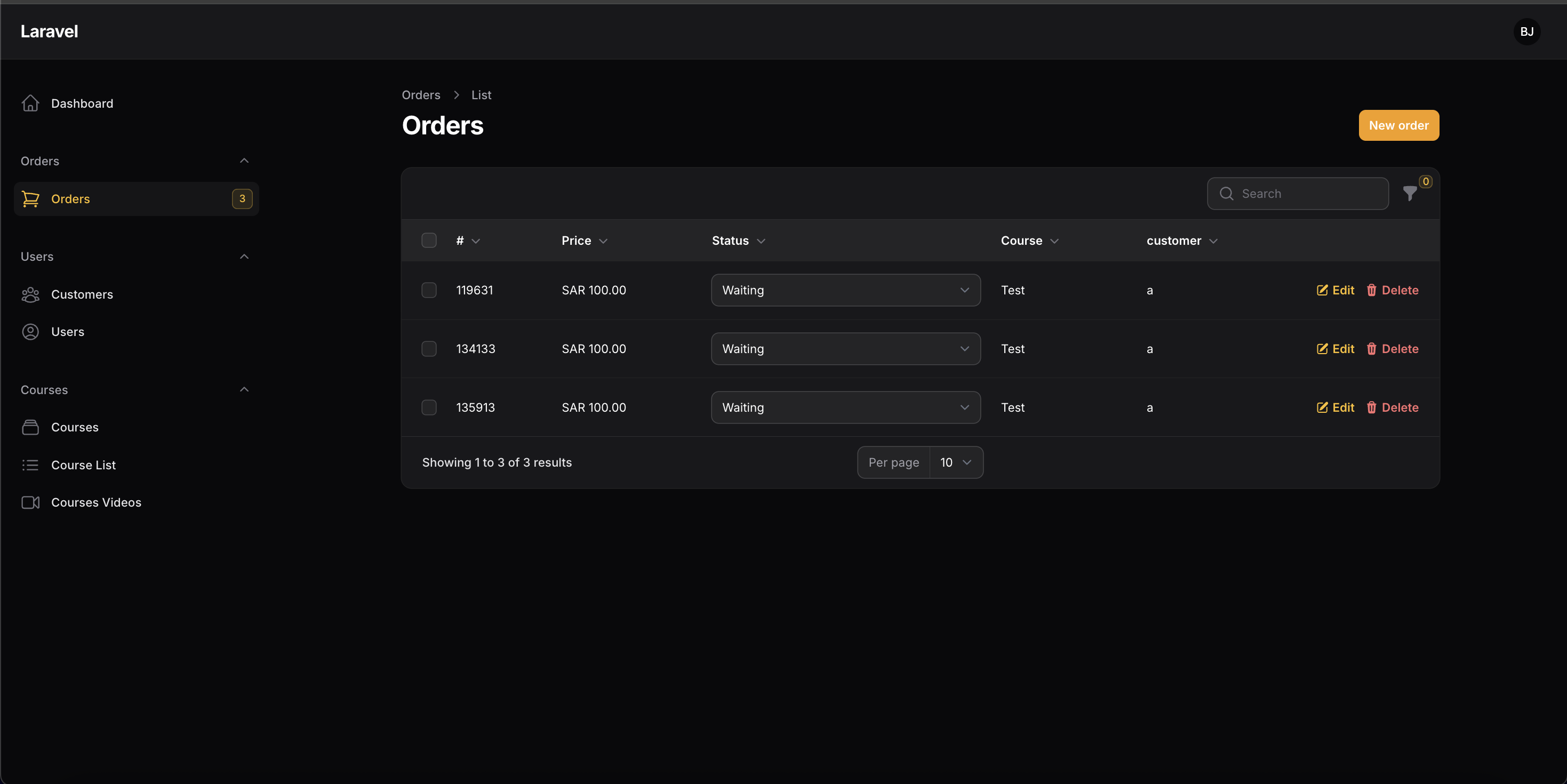
Task: Open Status dropdown for order 119631
Action: tap(845, 290)
